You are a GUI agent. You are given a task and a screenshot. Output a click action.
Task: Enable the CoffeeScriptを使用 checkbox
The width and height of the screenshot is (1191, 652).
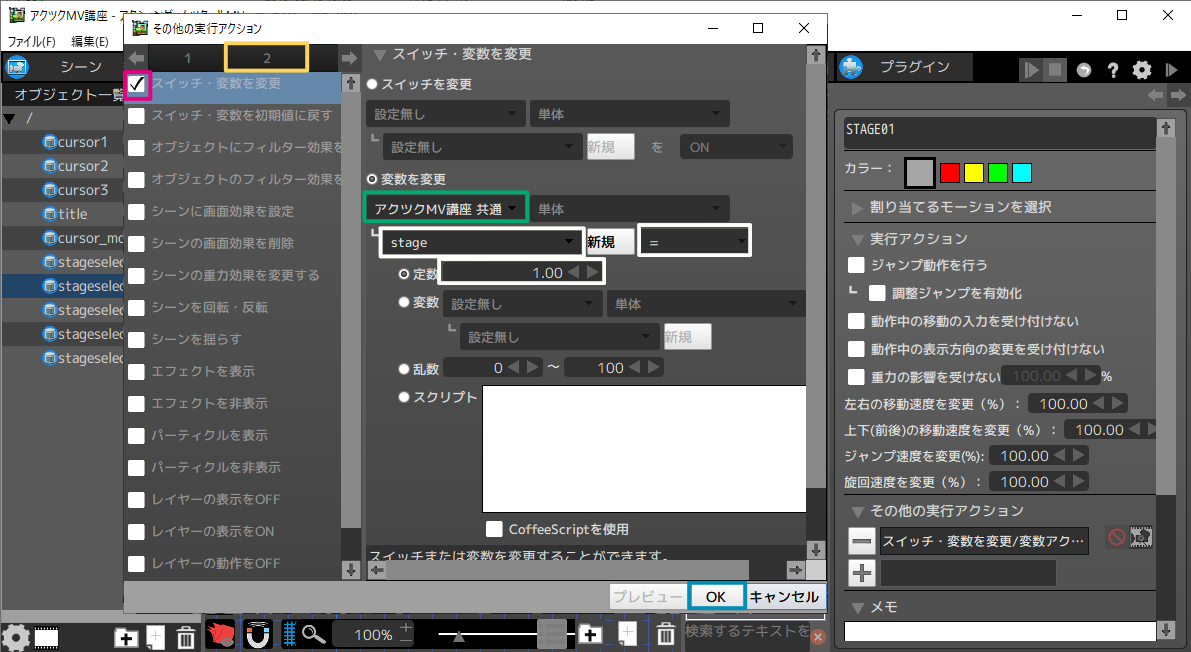pos(494,529)
